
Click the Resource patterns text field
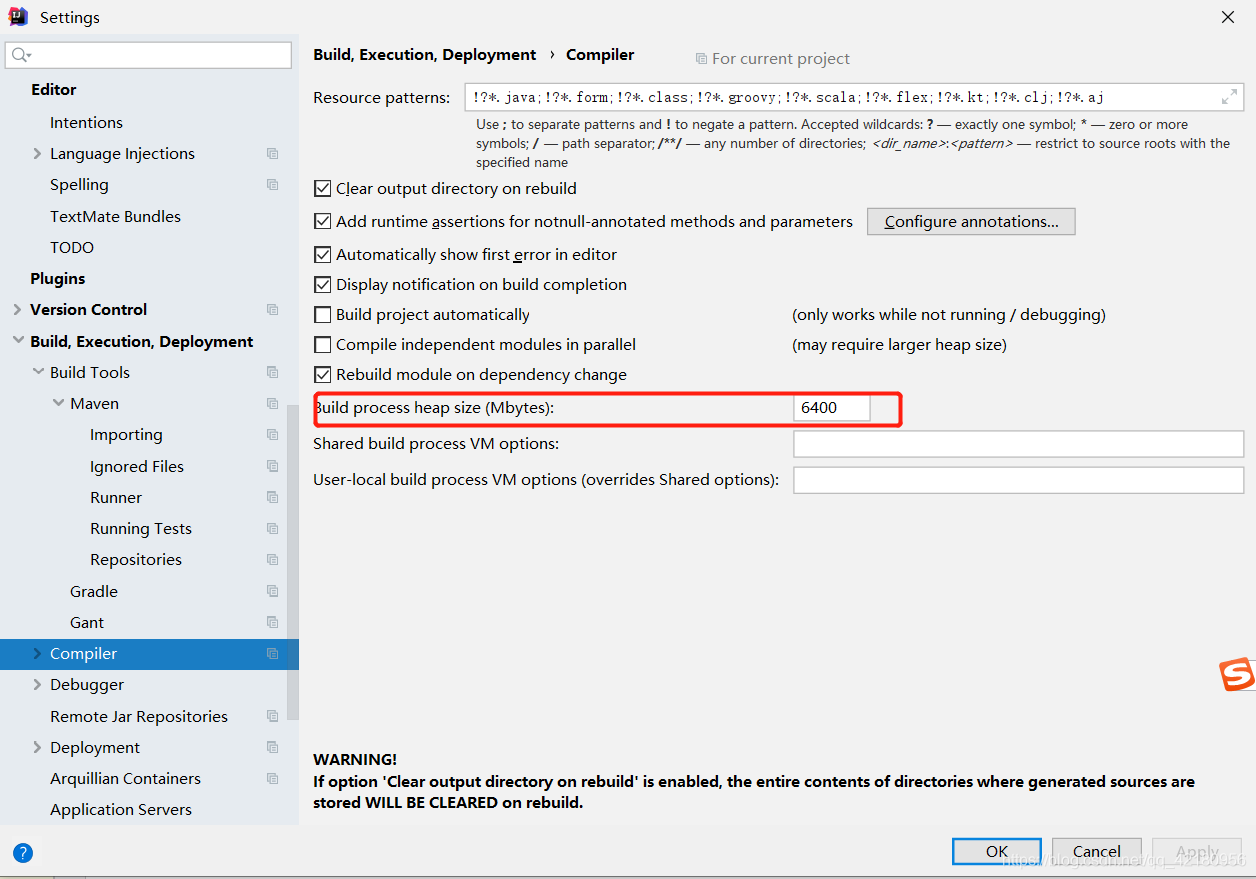(853, 97)
